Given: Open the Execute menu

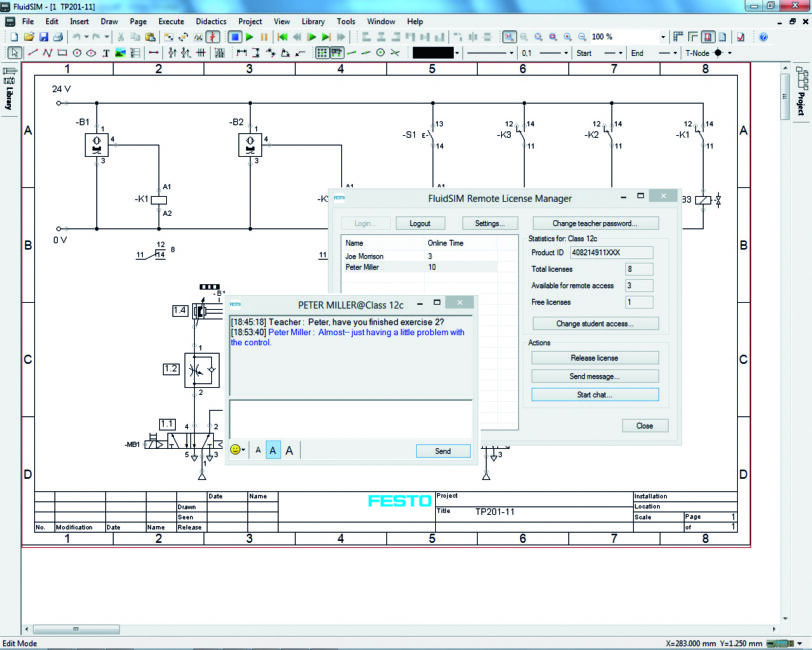Looking at the screenshot, I should click(x=171, y=21).
